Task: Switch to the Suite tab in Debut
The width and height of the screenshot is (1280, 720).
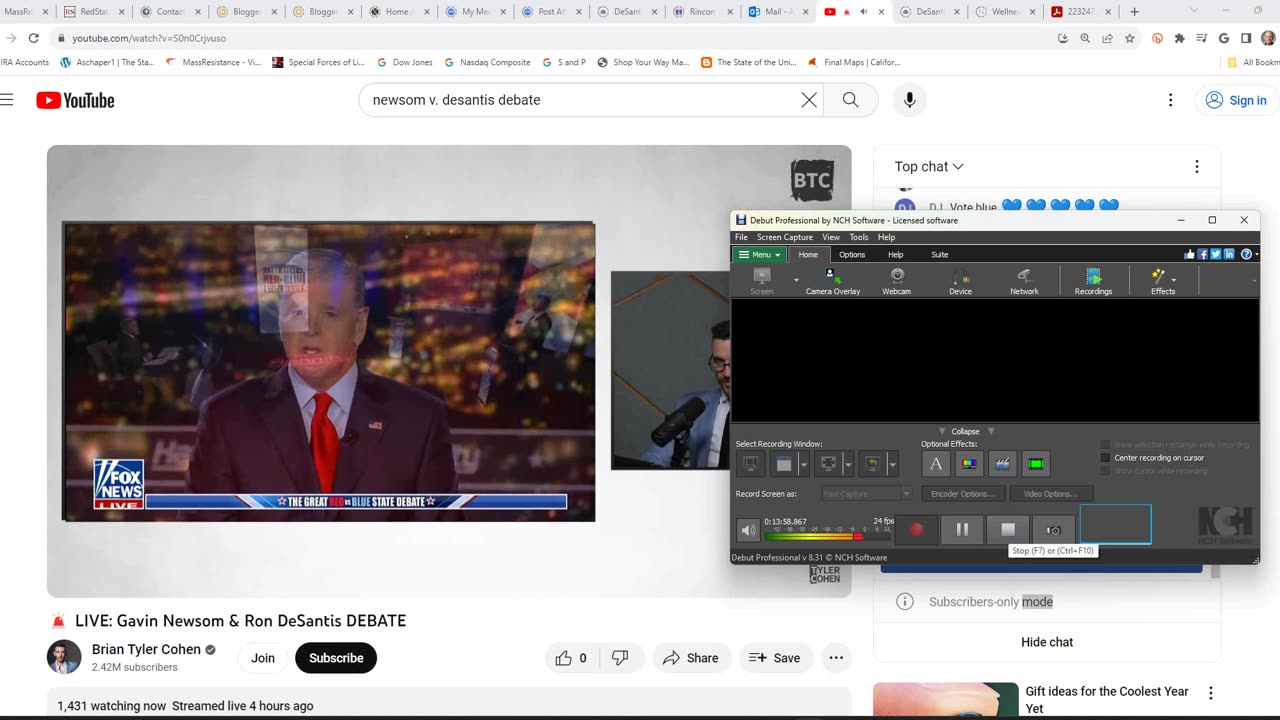Action: (x=940, y=254)
